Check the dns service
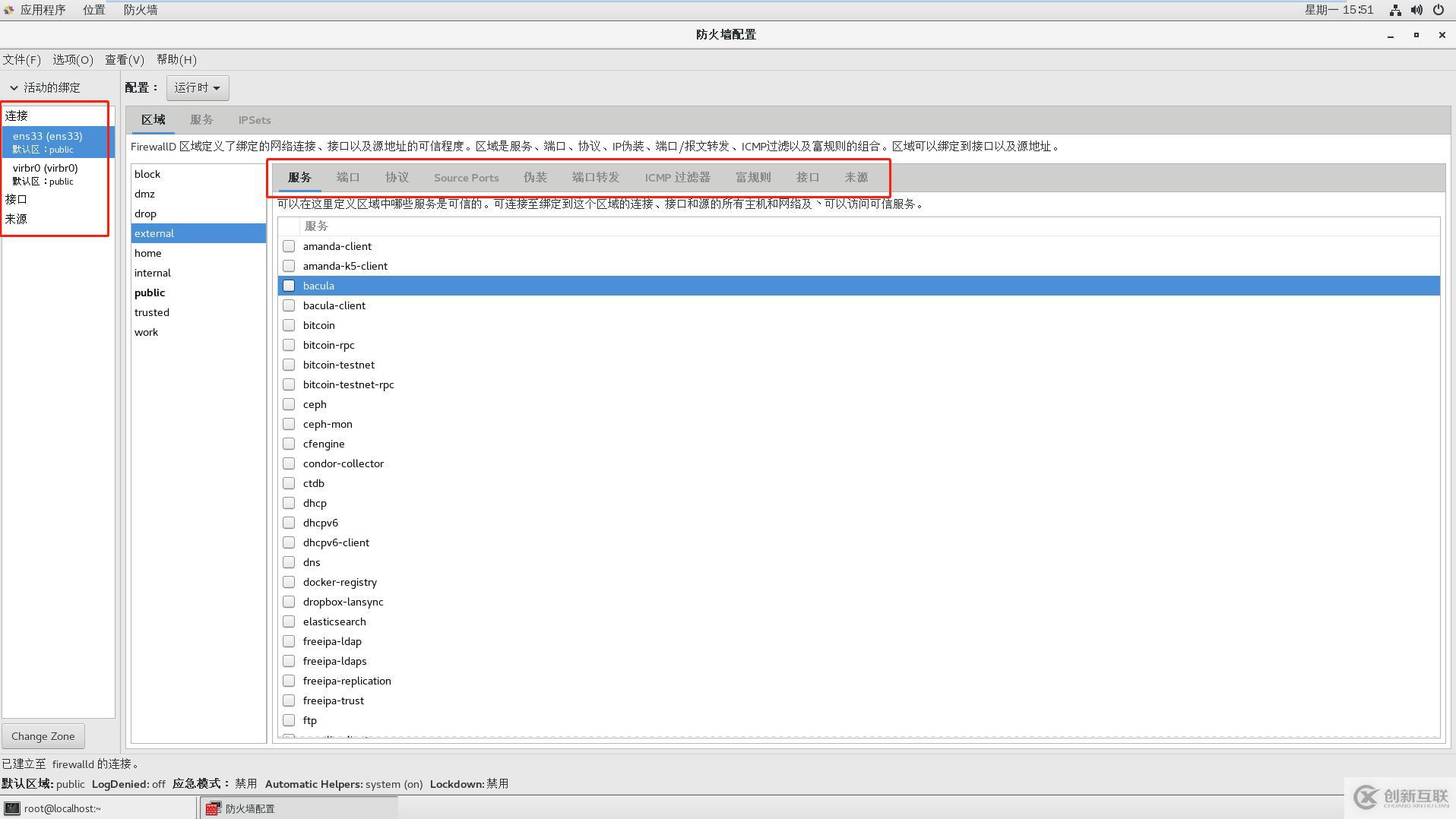Screen dimensions: 1456x819 [x=289, y=561]
